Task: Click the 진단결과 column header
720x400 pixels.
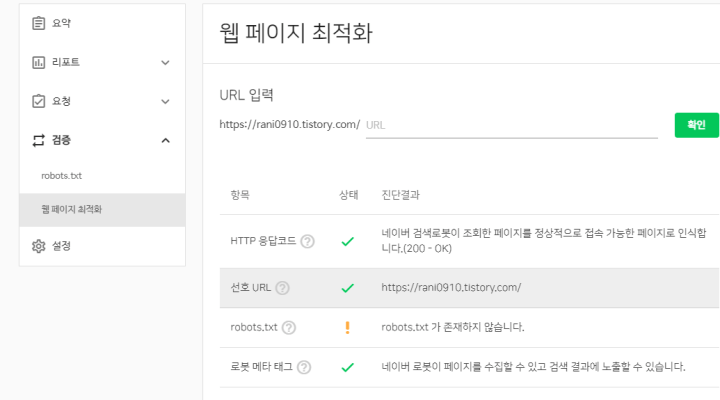Action: click(x=400, y=195)
